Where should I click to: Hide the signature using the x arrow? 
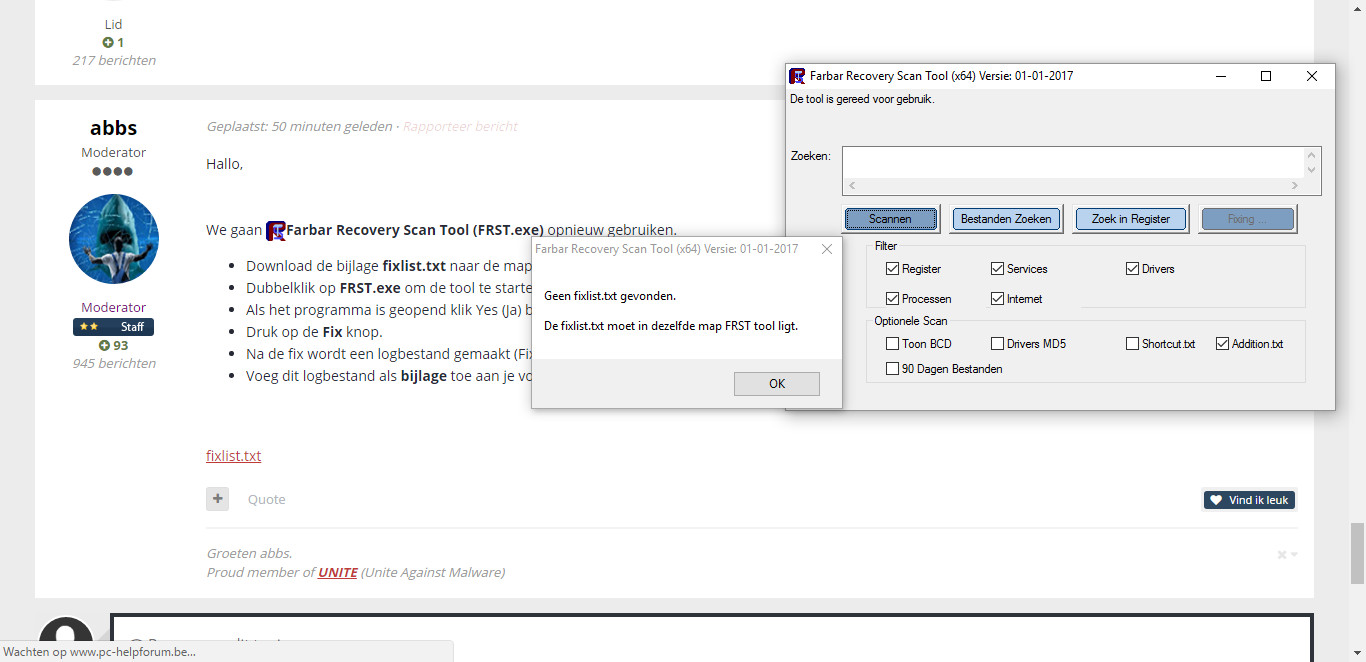tap(1287, 555)
